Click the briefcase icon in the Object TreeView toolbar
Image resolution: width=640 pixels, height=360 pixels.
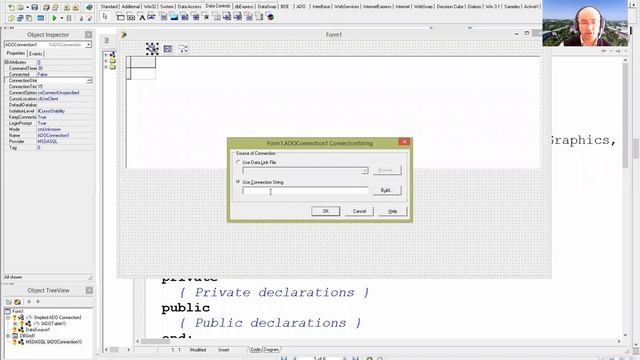pos(18,302)
